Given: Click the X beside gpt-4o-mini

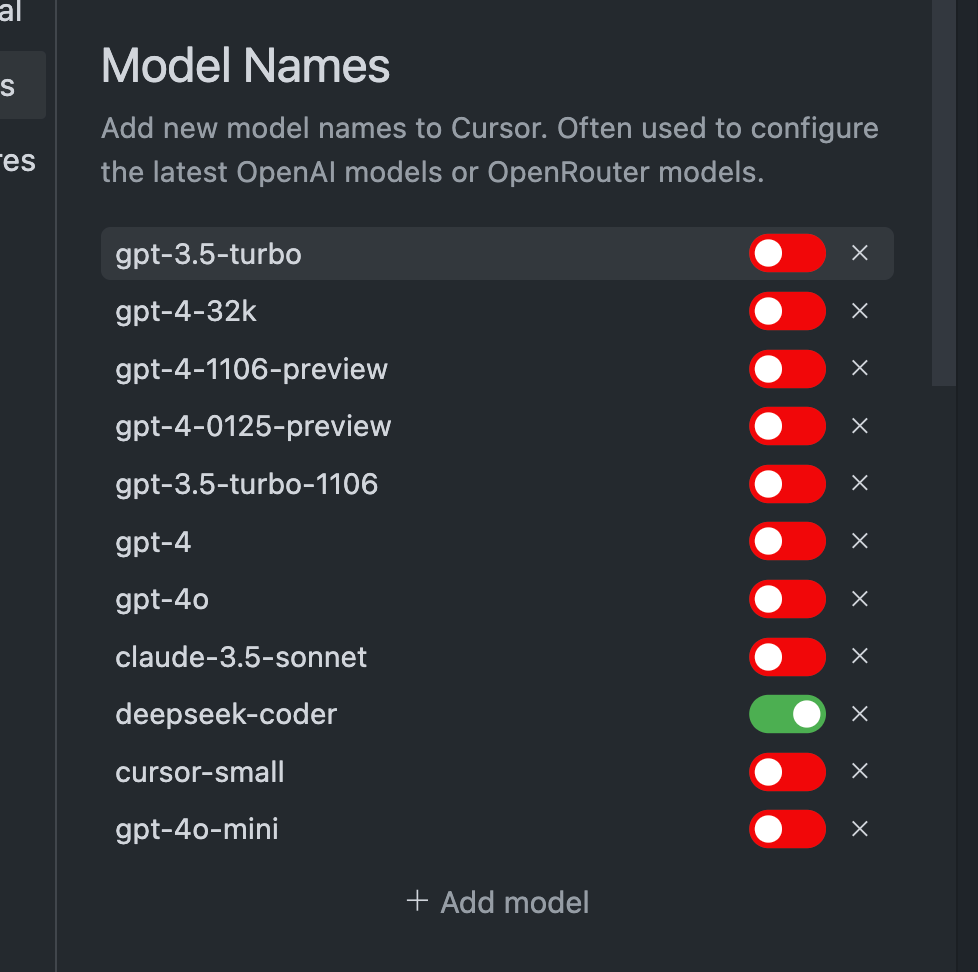Looking at the screenshot, I should [x=859, y=830].
